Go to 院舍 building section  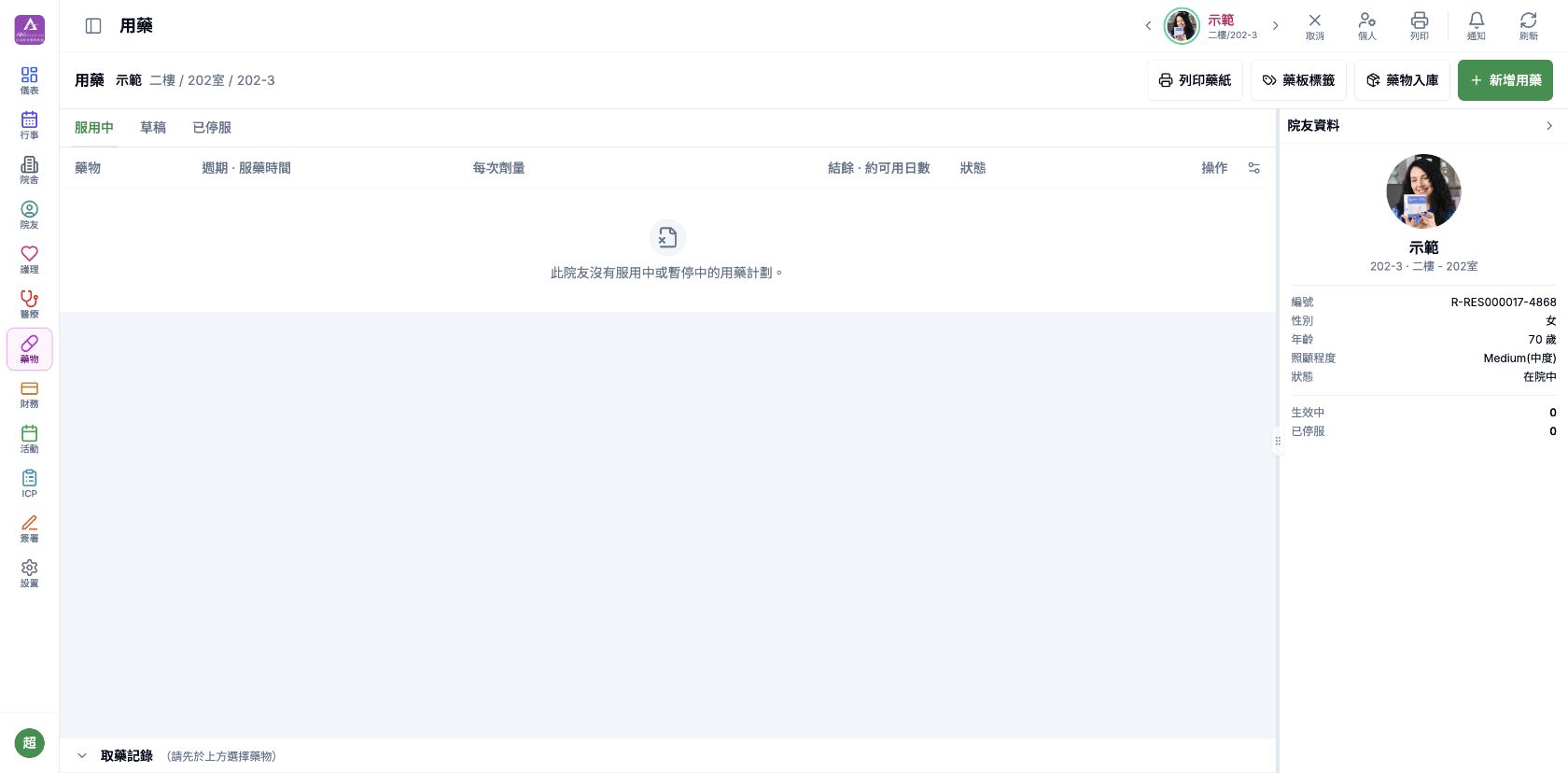tap(29, 170)
